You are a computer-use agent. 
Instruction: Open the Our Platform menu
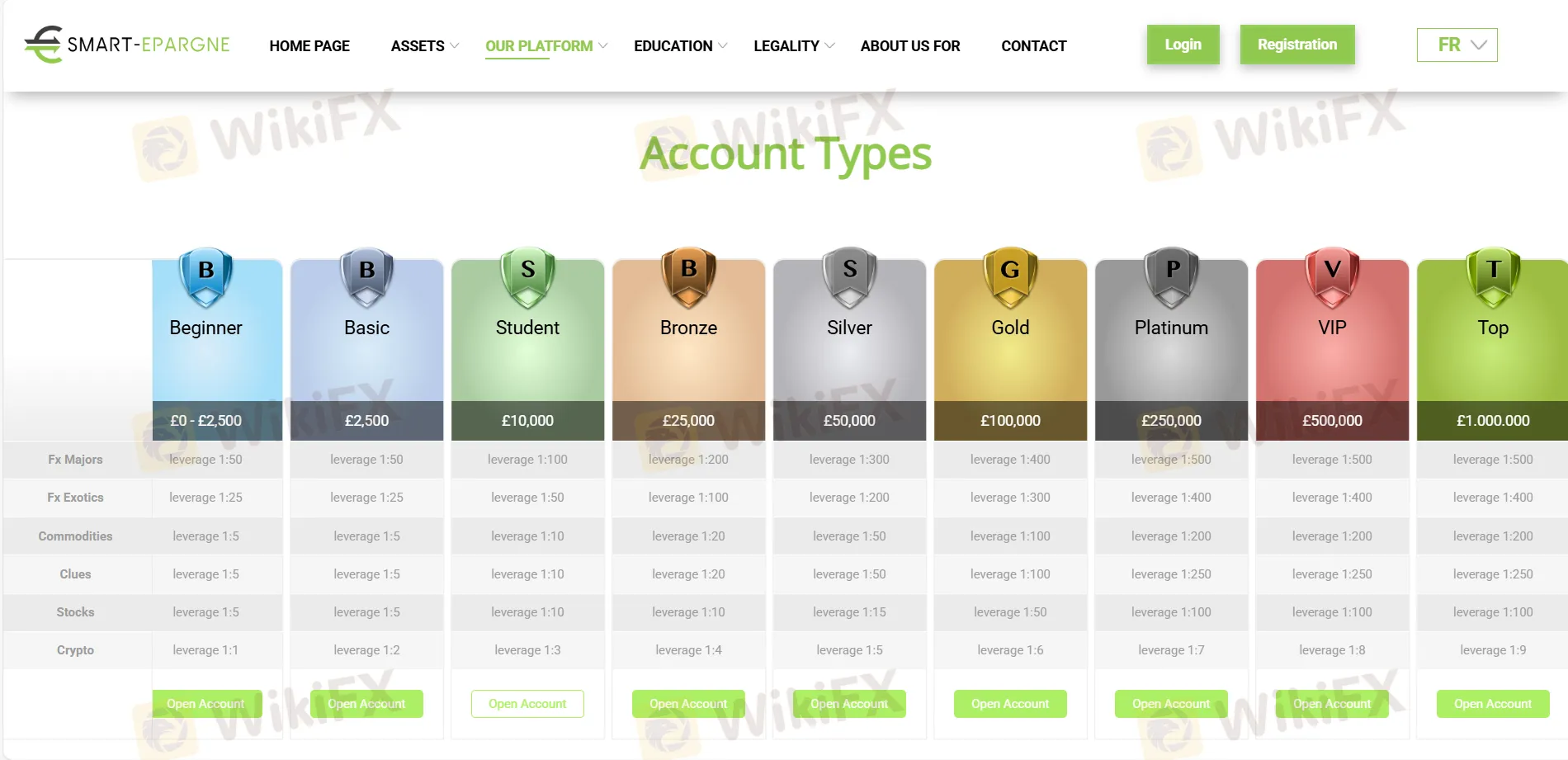coord(546,46)
